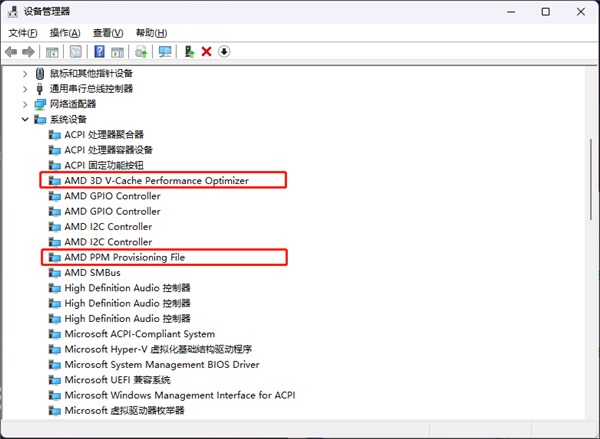
Task: Click the vertical scrollbar thumb of device list
Action: click(x=591, y=179)
